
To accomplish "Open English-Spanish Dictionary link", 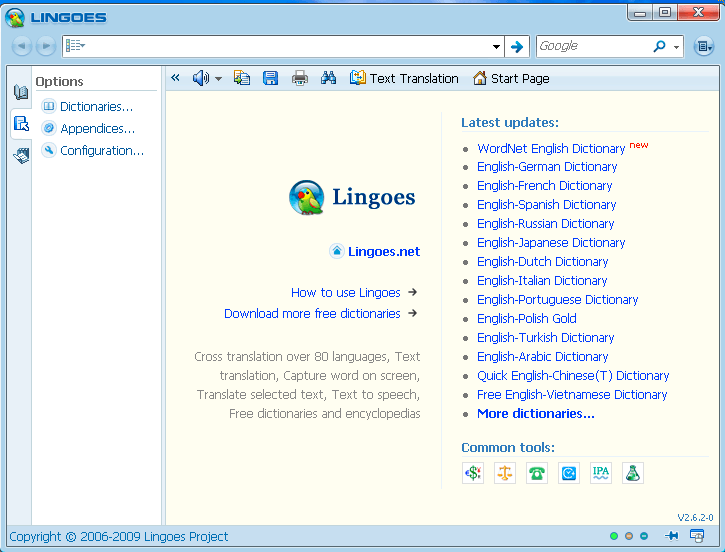I will click(547, 204).
